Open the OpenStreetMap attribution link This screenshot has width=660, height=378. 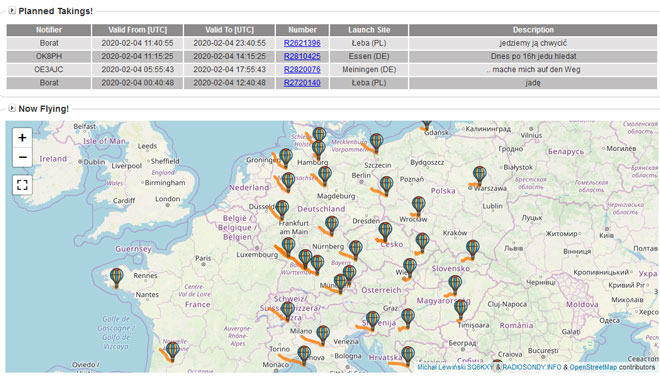[593, 367]
